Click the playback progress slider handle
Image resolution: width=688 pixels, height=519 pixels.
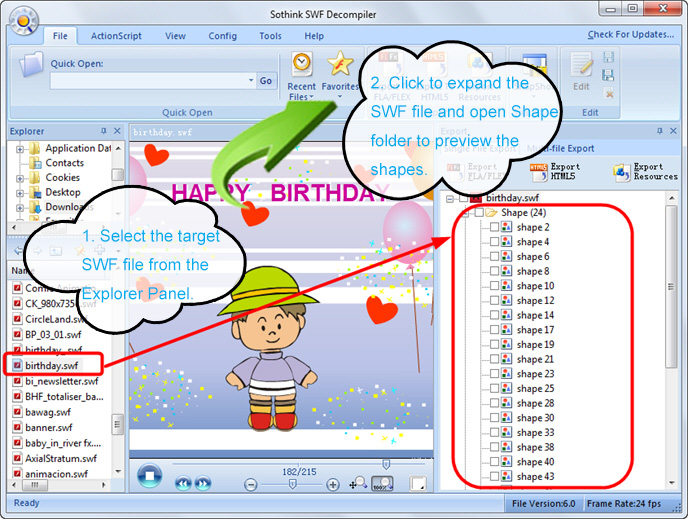[386, 464]
